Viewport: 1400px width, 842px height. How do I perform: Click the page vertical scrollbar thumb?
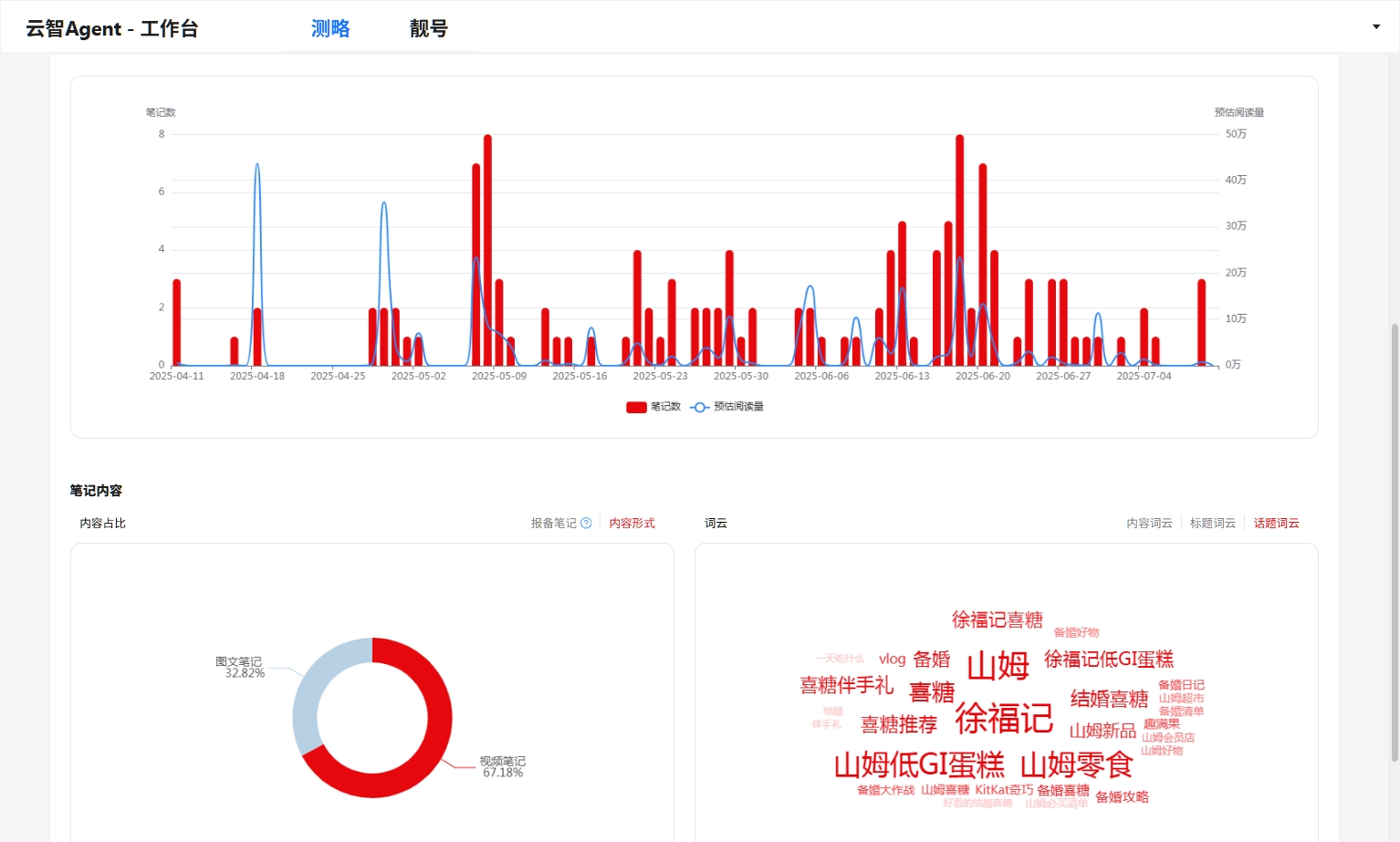tap(1395, 542)
